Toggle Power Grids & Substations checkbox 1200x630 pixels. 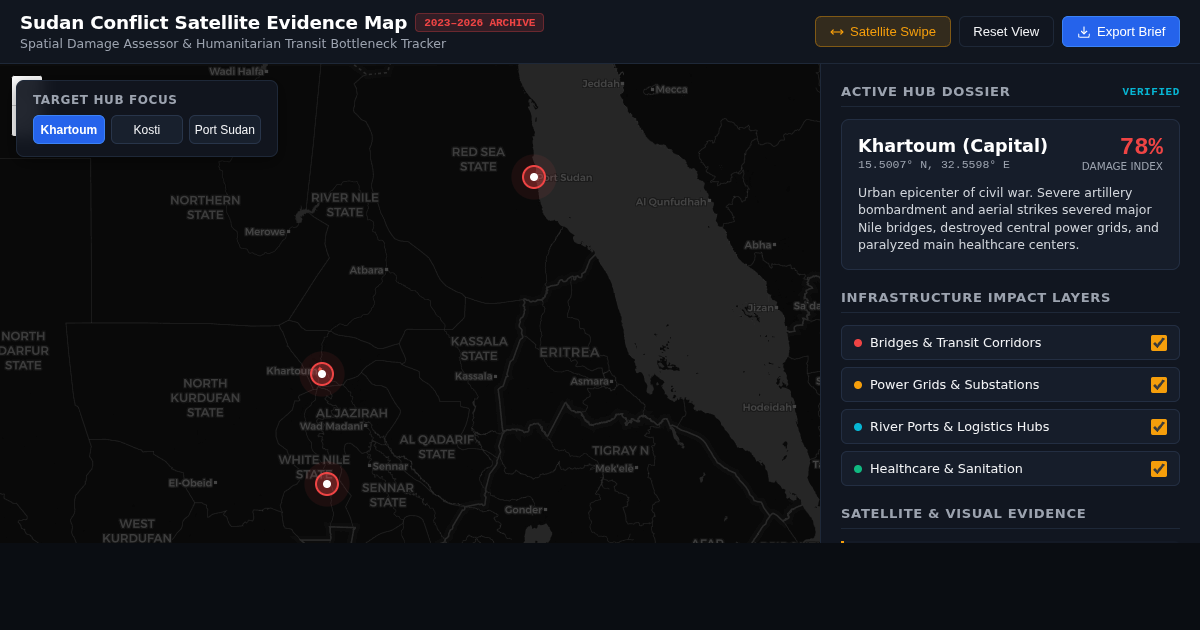click(1159, 384)
